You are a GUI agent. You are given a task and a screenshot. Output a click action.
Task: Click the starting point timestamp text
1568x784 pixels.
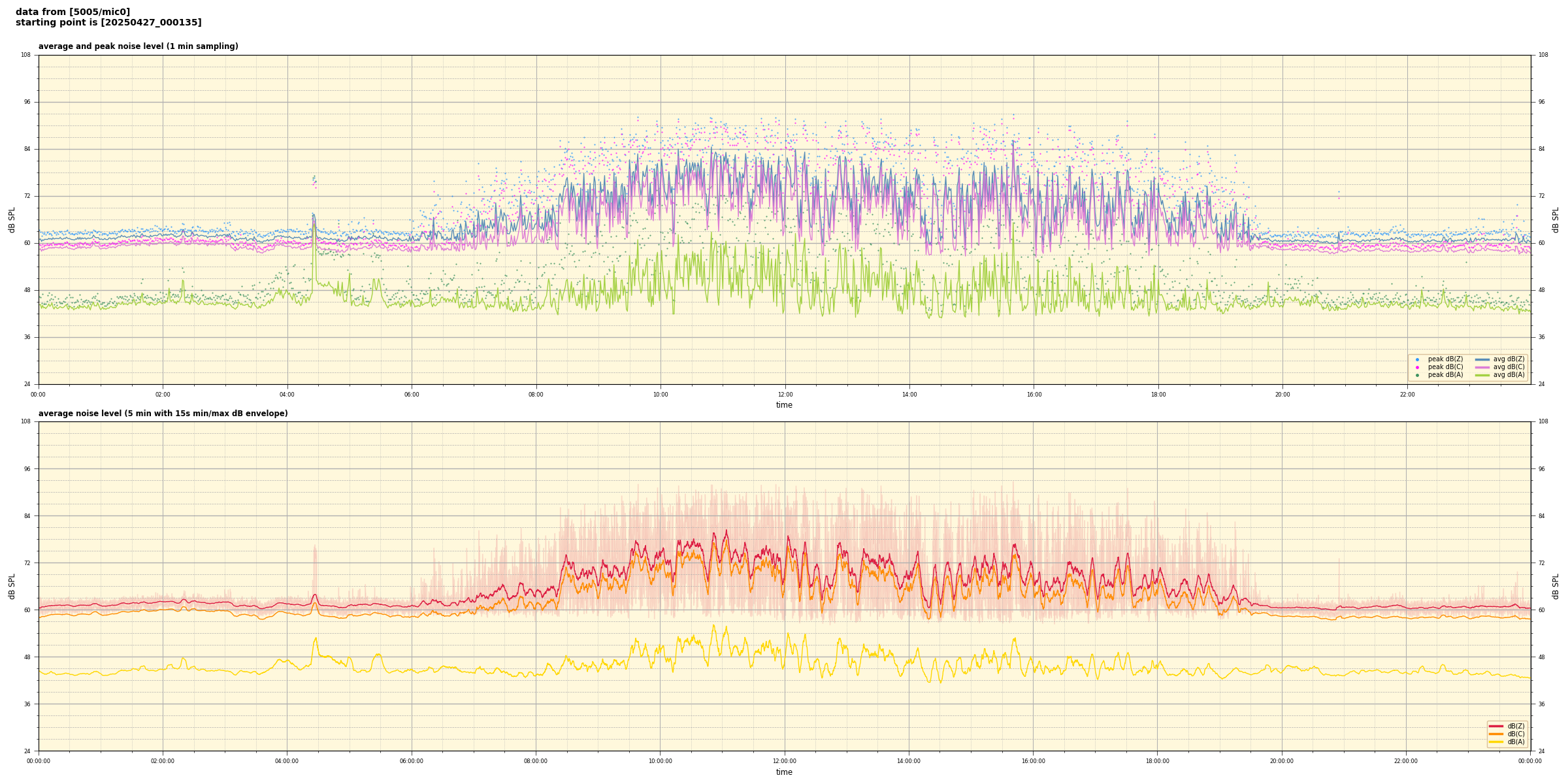(108, 23)
